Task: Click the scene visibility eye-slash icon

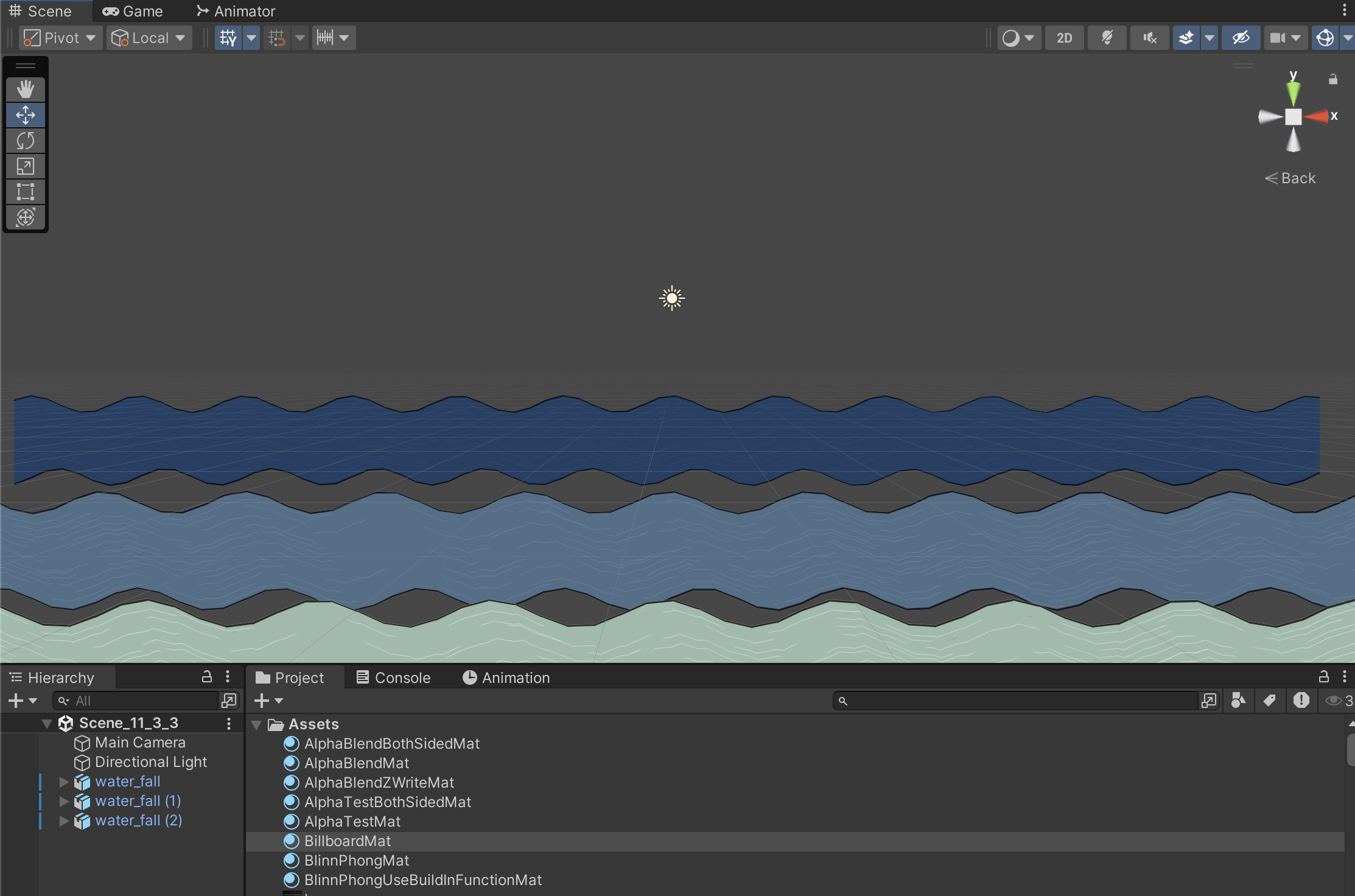Action: point(1240,38)
